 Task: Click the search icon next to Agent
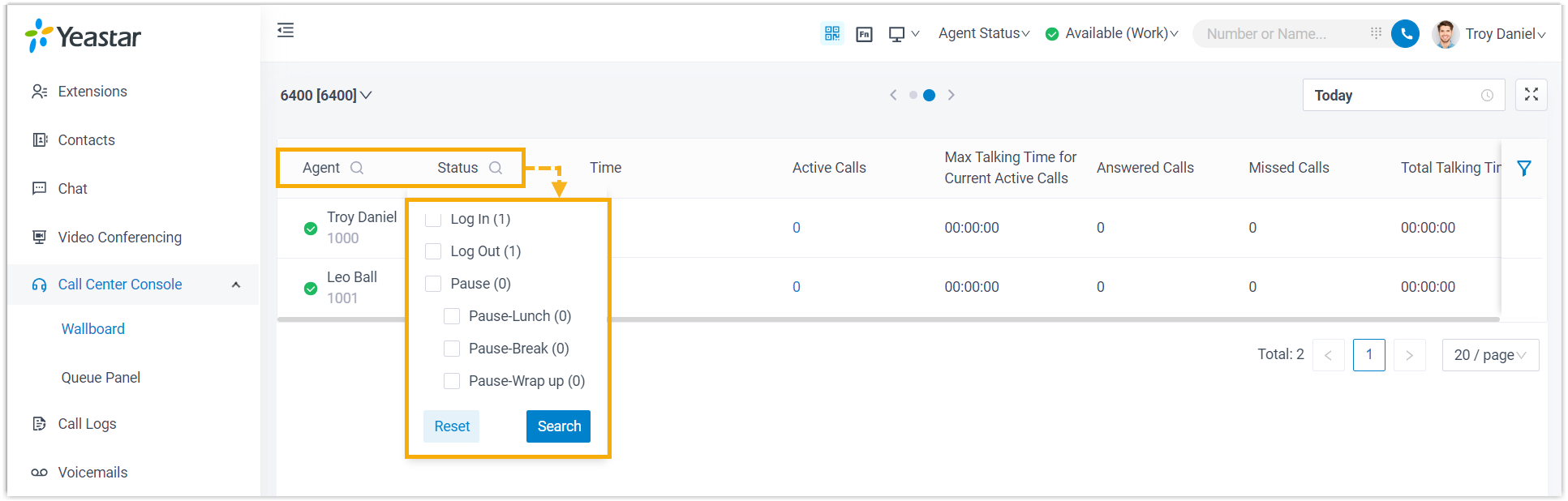[x=357, y=168]
